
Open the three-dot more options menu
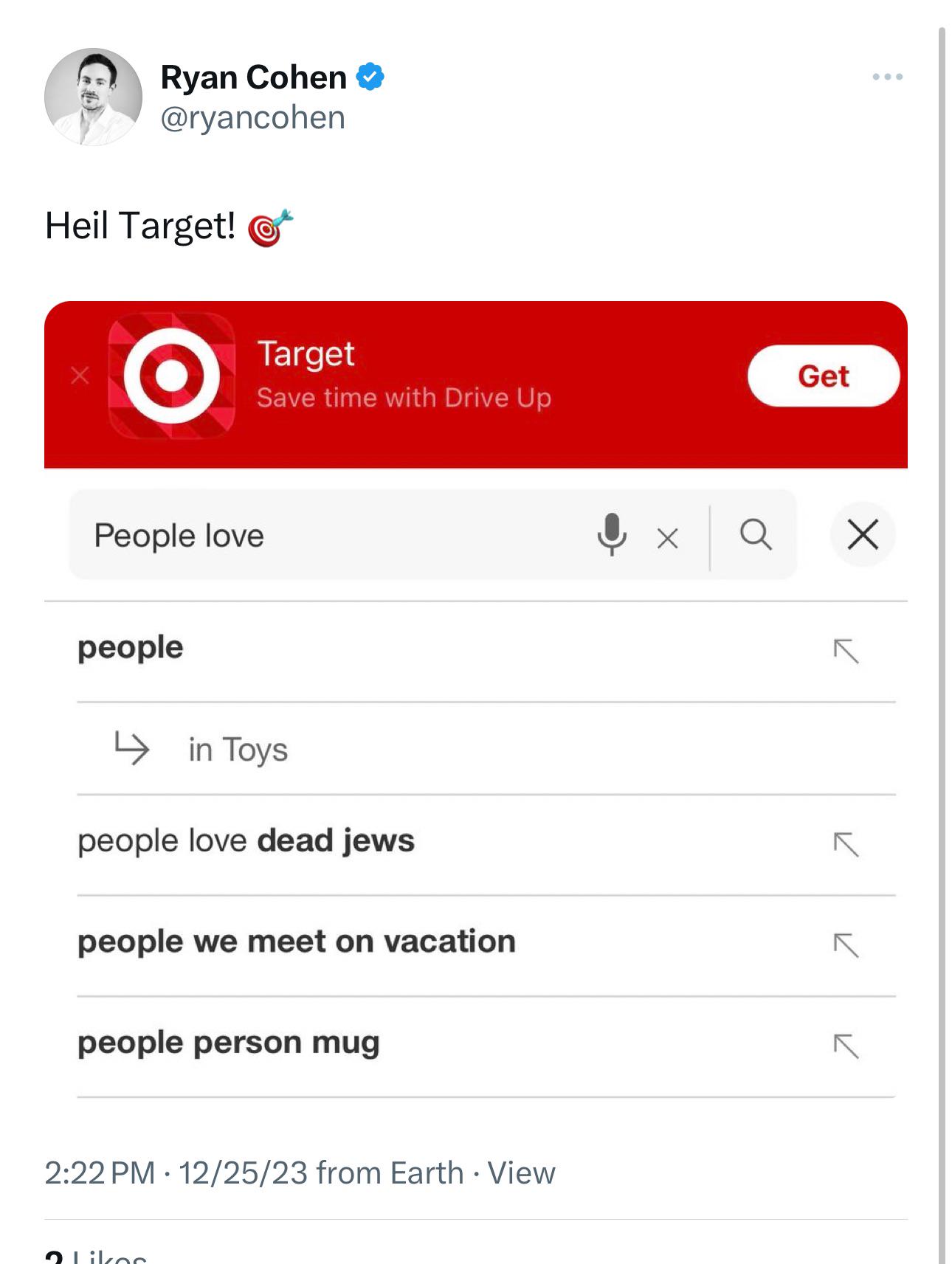pyautogui.click(x=887, y=77)
